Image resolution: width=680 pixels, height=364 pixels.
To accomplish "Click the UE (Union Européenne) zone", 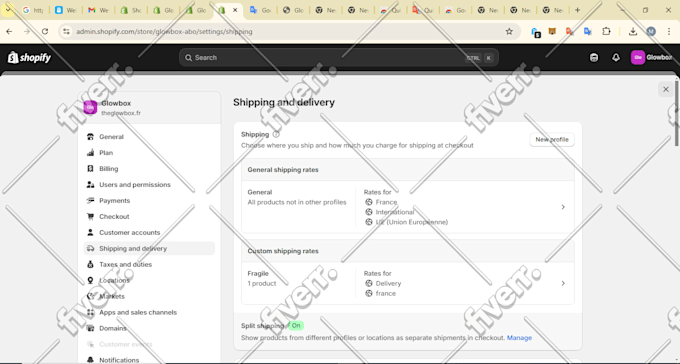I will click(412, 222).
